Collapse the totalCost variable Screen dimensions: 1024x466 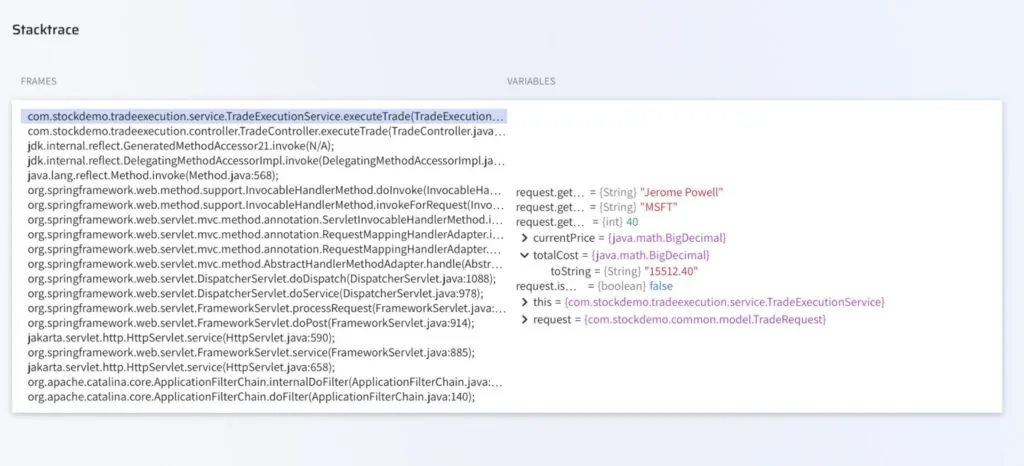click(524, 255)
